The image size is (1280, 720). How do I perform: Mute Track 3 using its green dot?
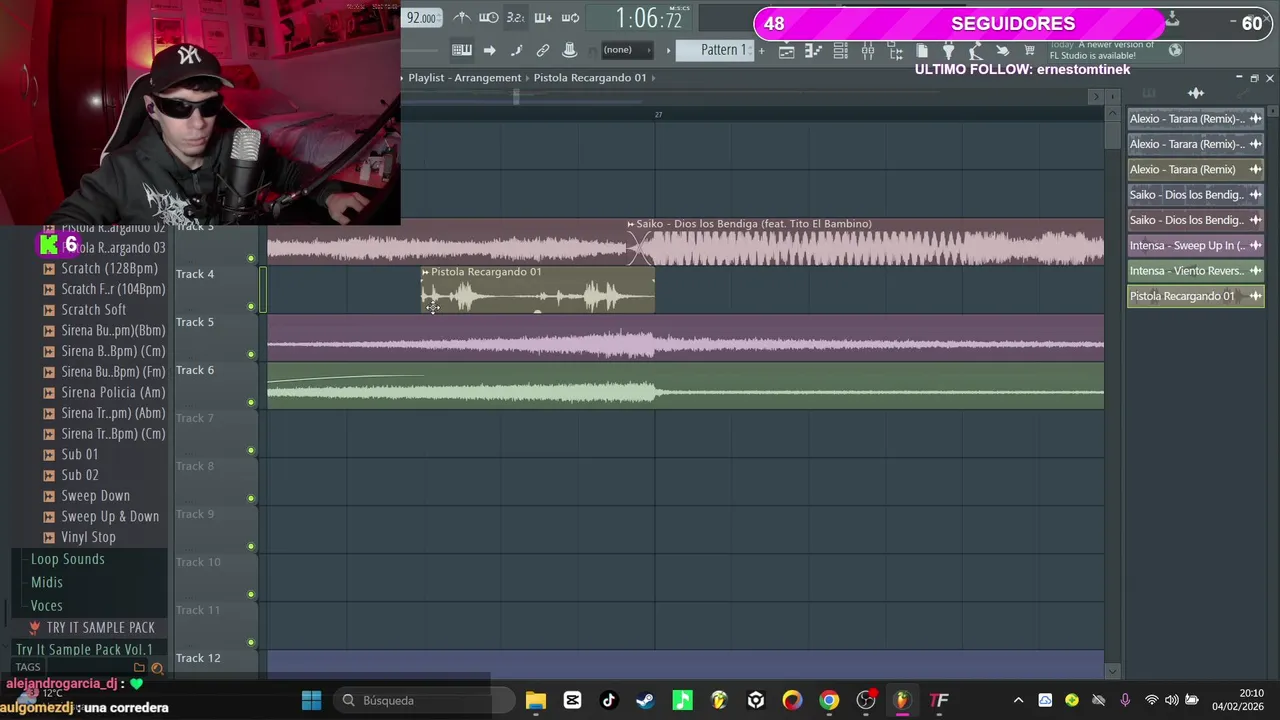coord(251,258)
